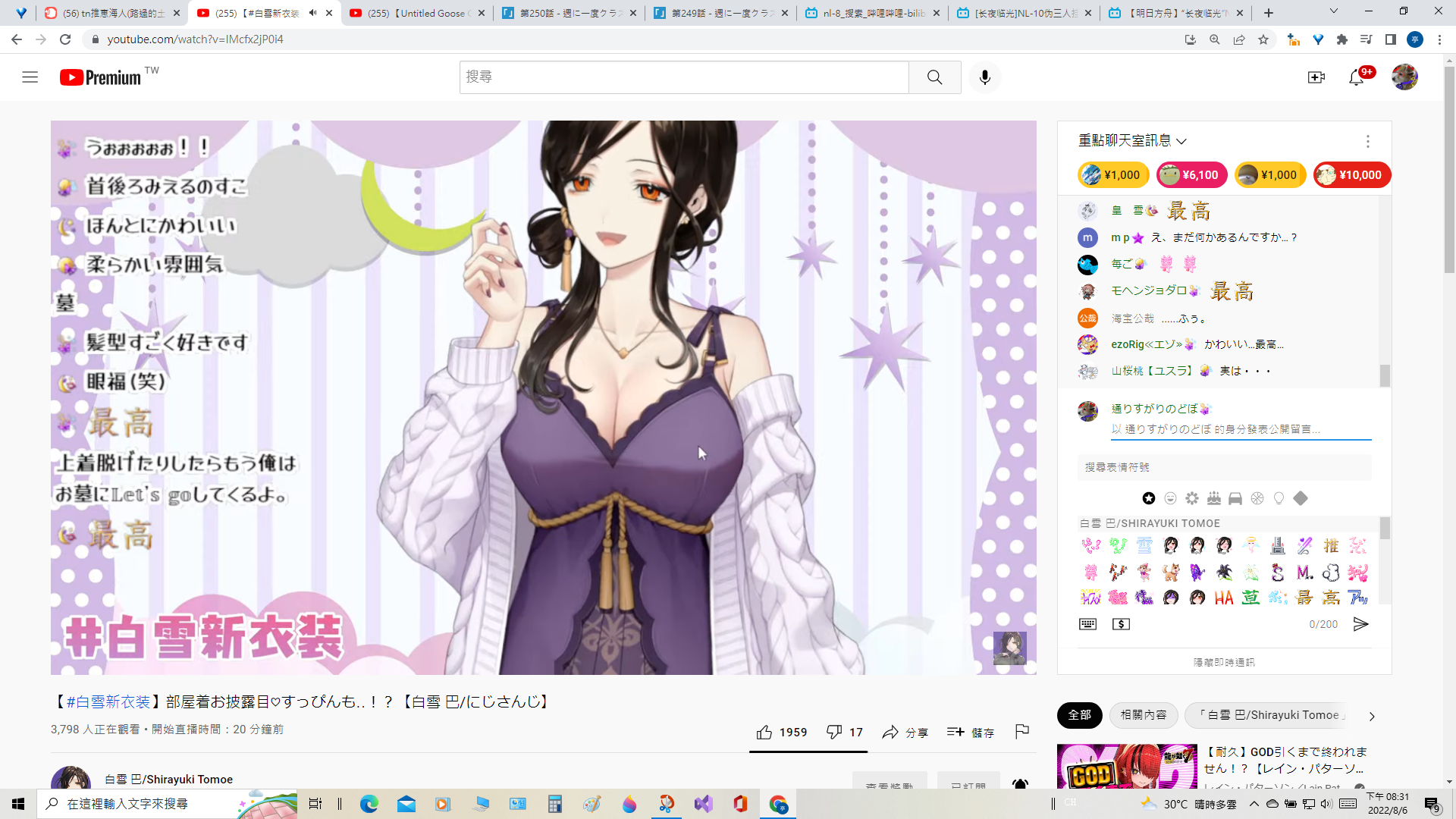The height and width of the screenshot is (819, 1456).
Task: Switch to 第250話 tab
Action: tap(567, 13)
